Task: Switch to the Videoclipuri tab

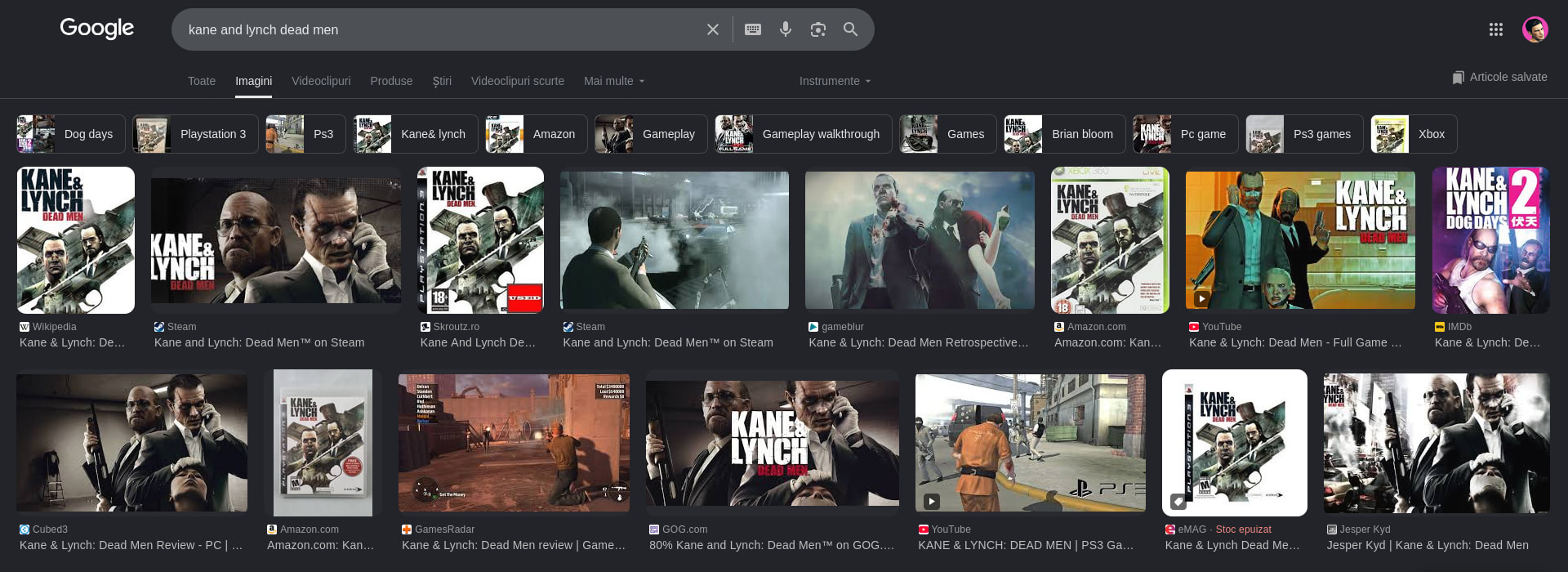Action: 321,81
